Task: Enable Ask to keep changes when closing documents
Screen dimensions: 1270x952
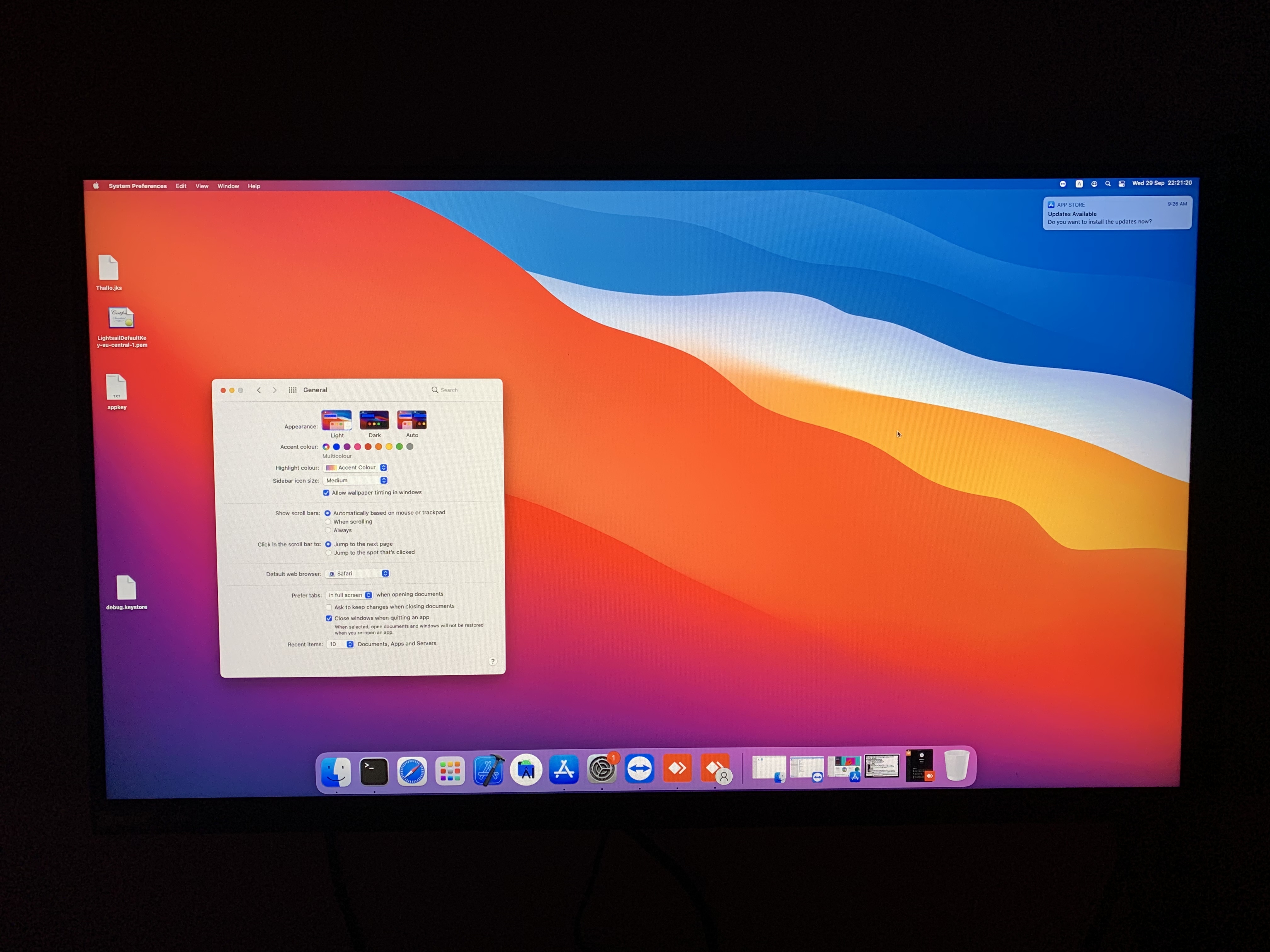Action: pyautogui.click(x=329, y=607)
